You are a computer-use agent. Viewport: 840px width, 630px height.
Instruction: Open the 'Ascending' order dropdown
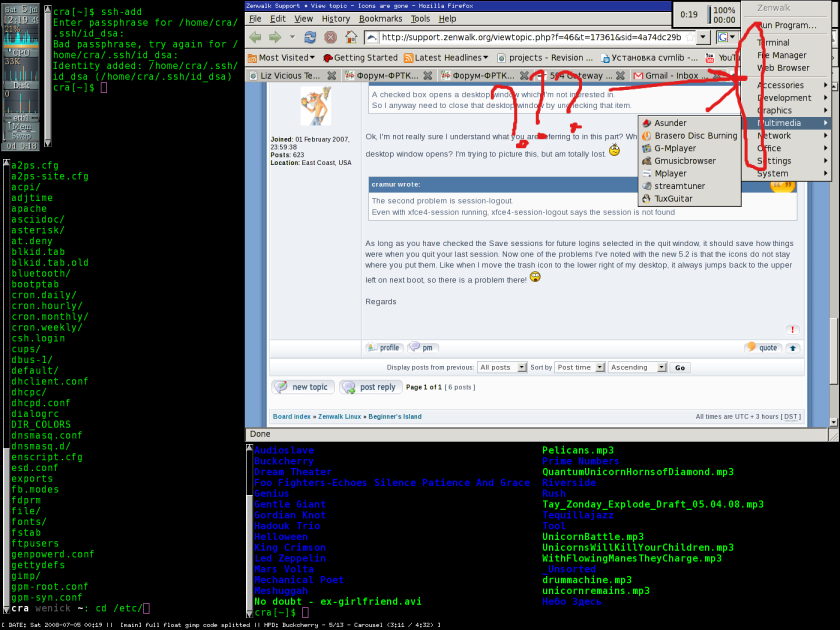(x=636, y=368)
